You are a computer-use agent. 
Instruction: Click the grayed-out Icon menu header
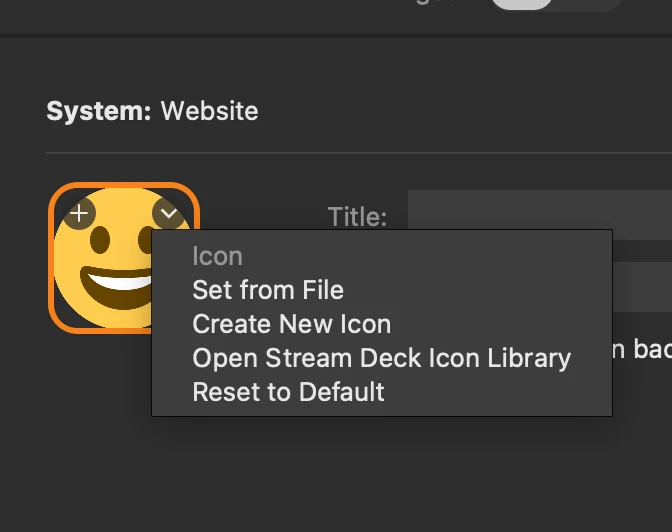217,256
